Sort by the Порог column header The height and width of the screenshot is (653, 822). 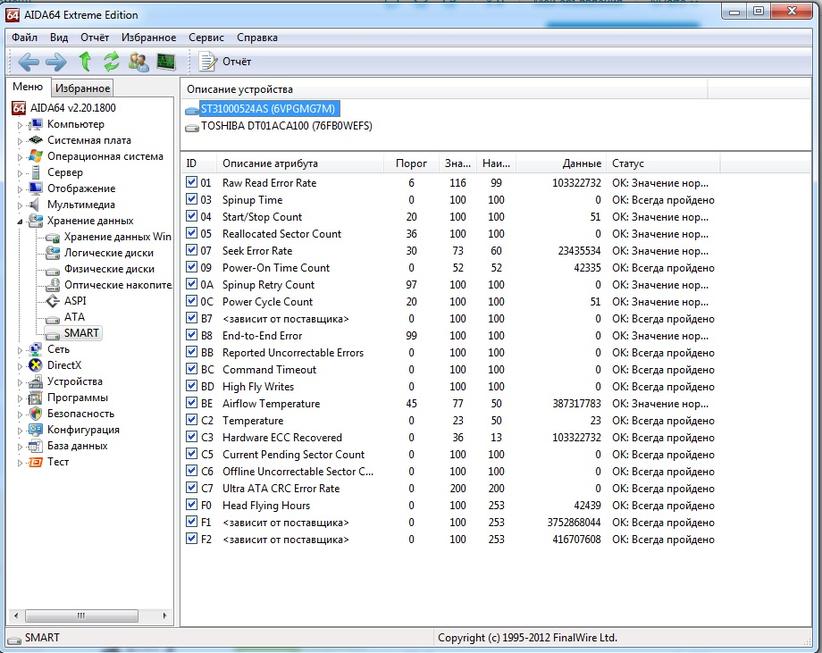coord(411,164)
